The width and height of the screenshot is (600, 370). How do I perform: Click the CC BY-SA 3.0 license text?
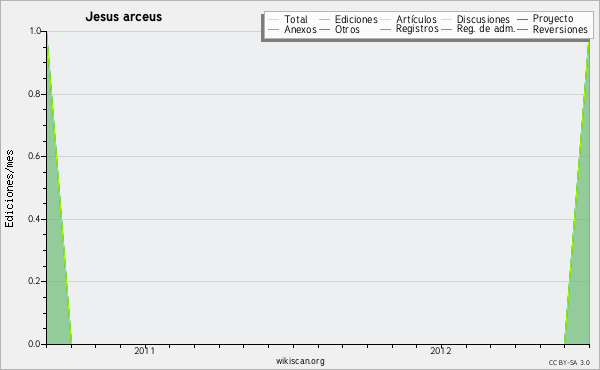click(x=569, y=363)
